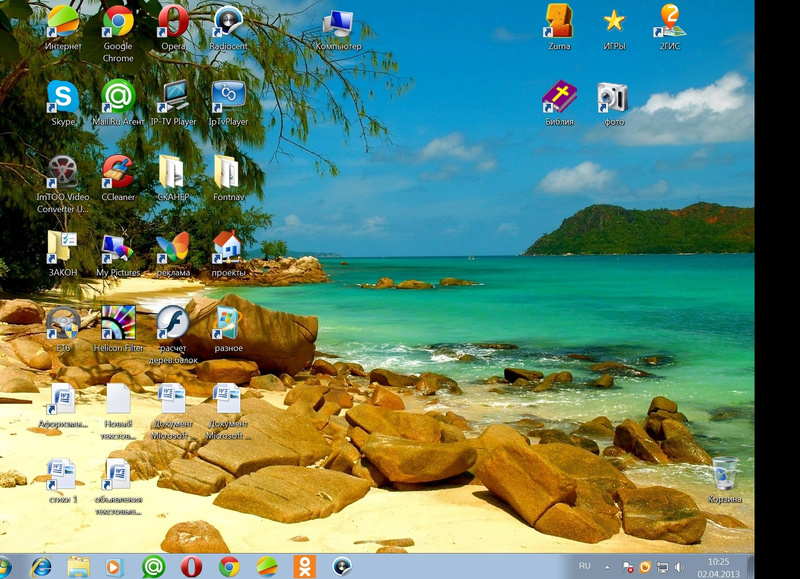Select the Корзина recycle bin
800x579 pixels.
(x=725, y=474)
